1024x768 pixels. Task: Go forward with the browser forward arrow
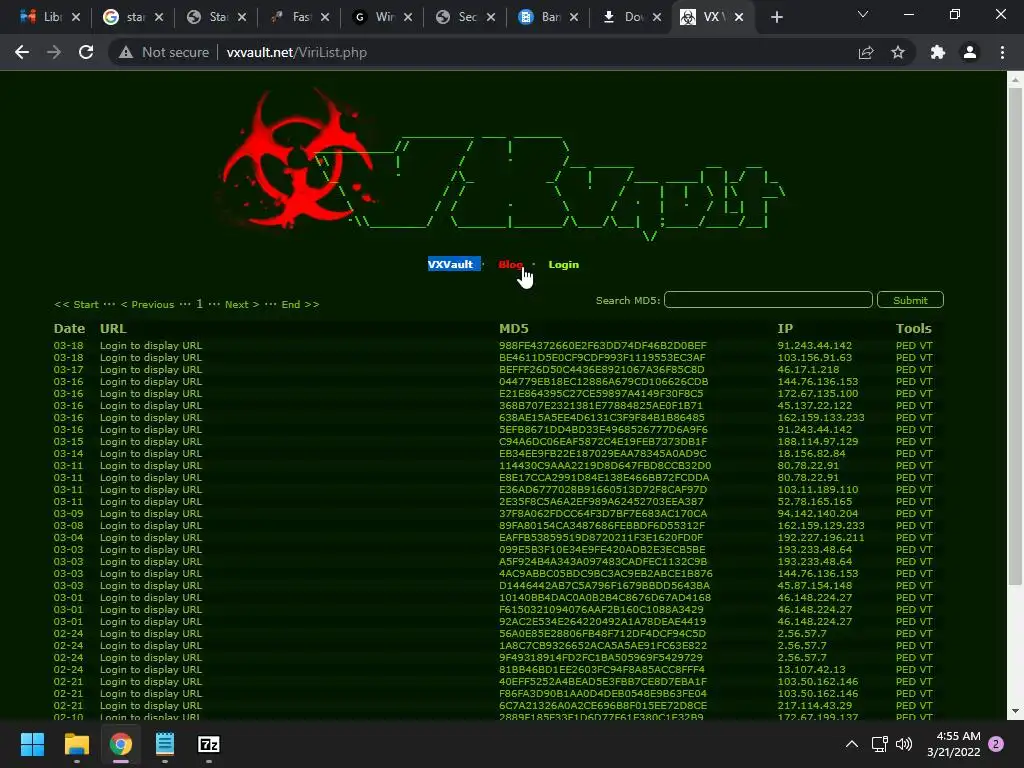(x=54, y=52)
